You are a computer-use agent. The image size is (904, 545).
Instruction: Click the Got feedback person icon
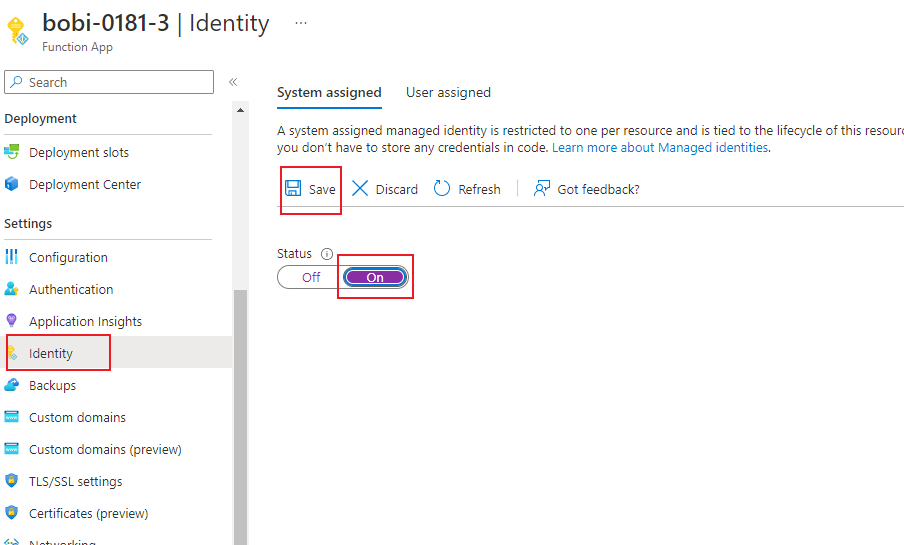tap(542, 189)
